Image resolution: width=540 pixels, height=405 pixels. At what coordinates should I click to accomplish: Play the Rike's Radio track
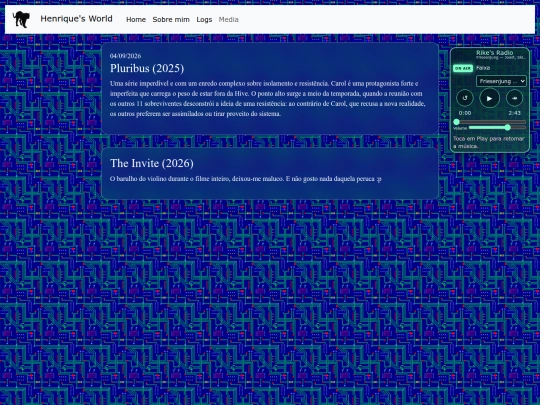point(489,98)
